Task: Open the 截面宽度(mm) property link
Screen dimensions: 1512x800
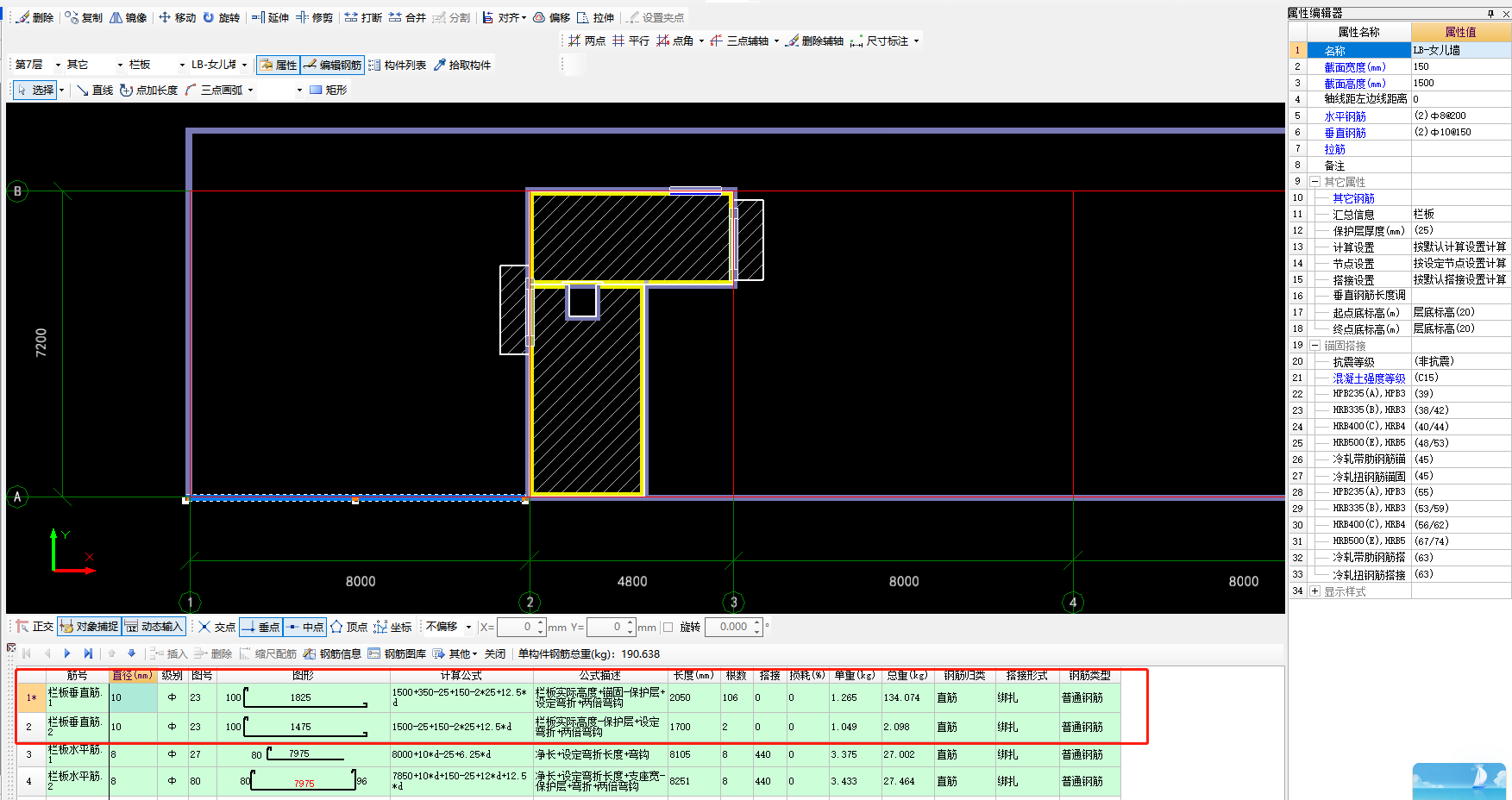Action: [1354, 67]
